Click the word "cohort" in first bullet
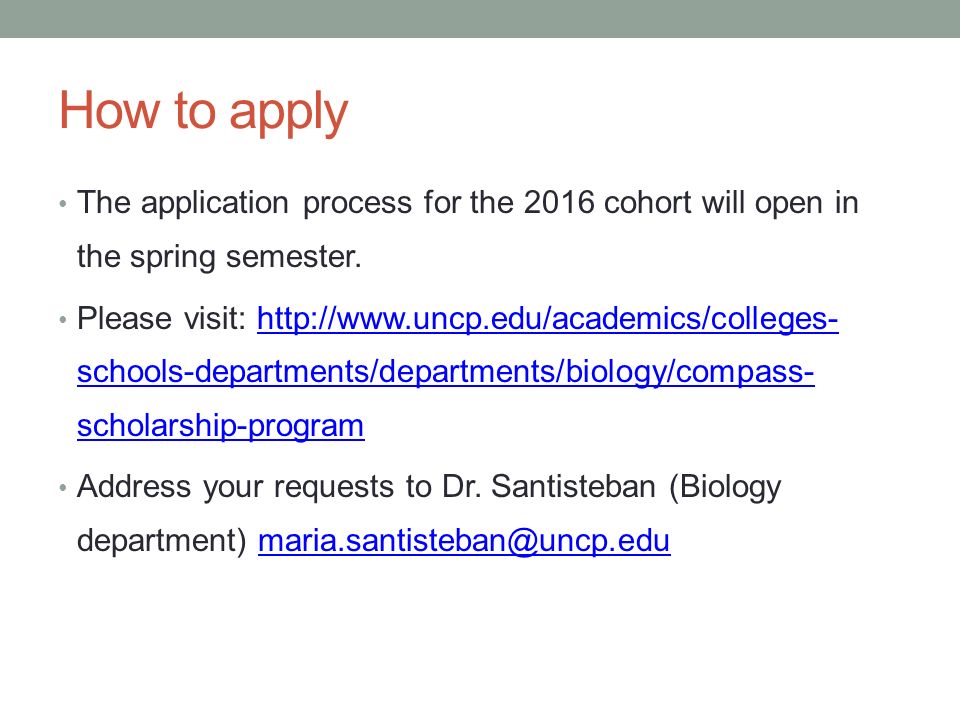 tap(647, 203)
